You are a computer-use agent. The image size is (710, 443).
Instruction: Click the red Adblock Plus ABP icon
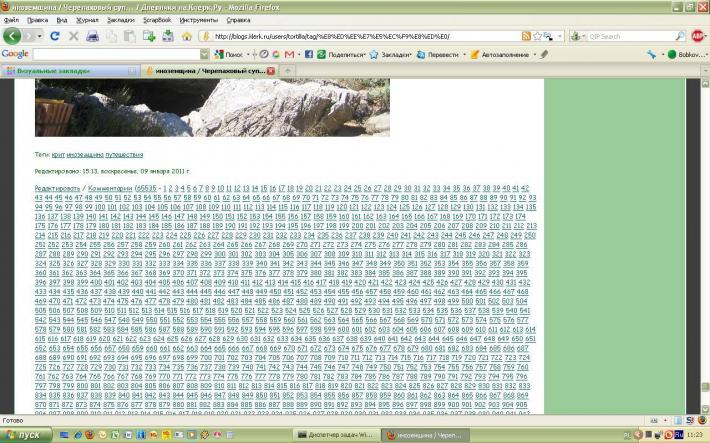coord(698,36)
